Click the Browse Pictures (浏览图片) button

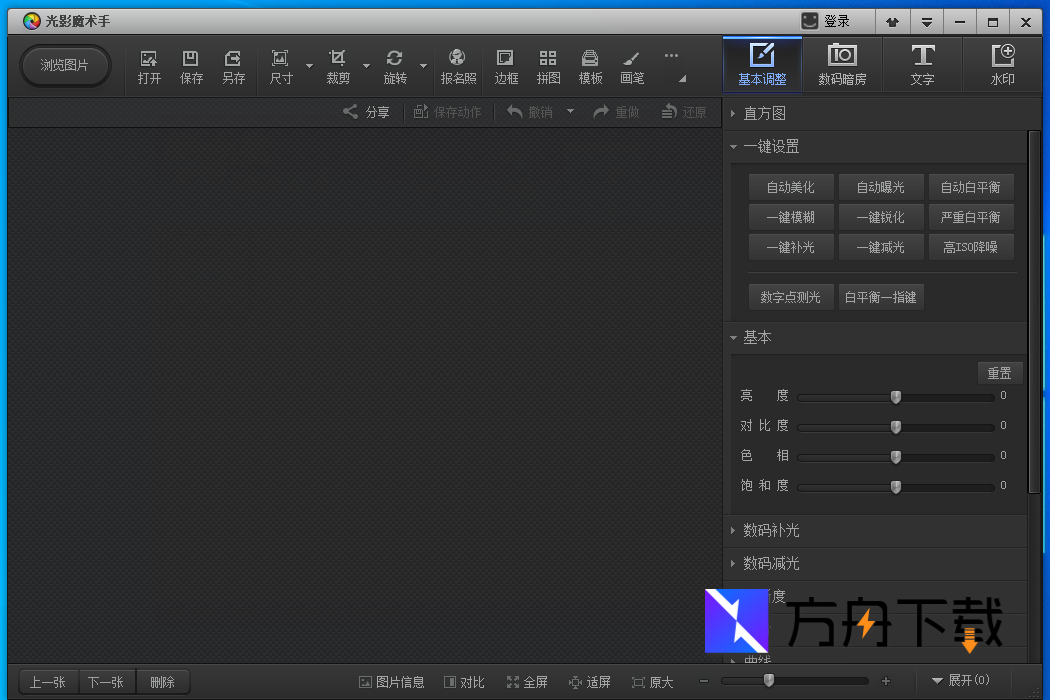(65, 66)
